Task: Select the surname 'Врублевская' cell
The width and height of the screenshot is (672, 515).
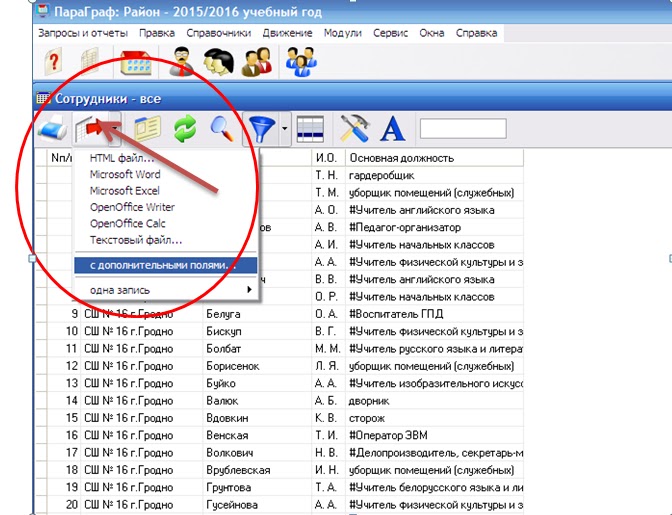Action: (257, 470)
